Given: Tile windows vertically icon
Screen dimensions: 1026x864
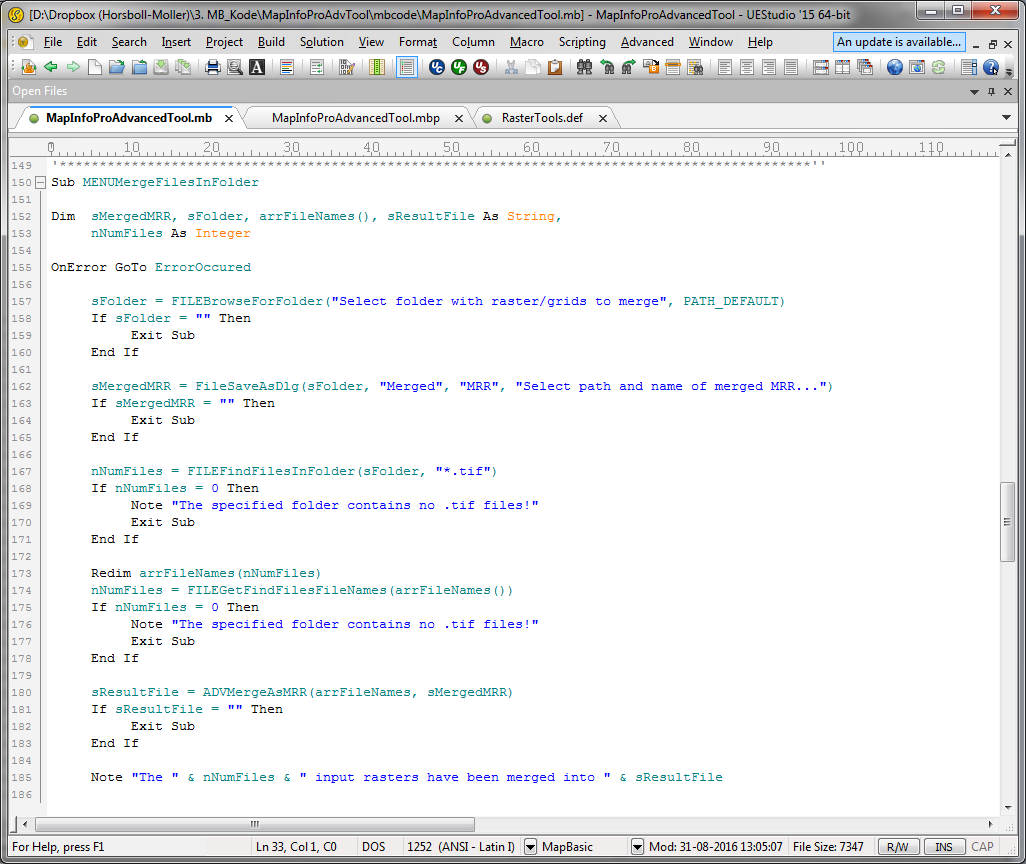Looking at the screenshot, I should click(x=843, y=67).
